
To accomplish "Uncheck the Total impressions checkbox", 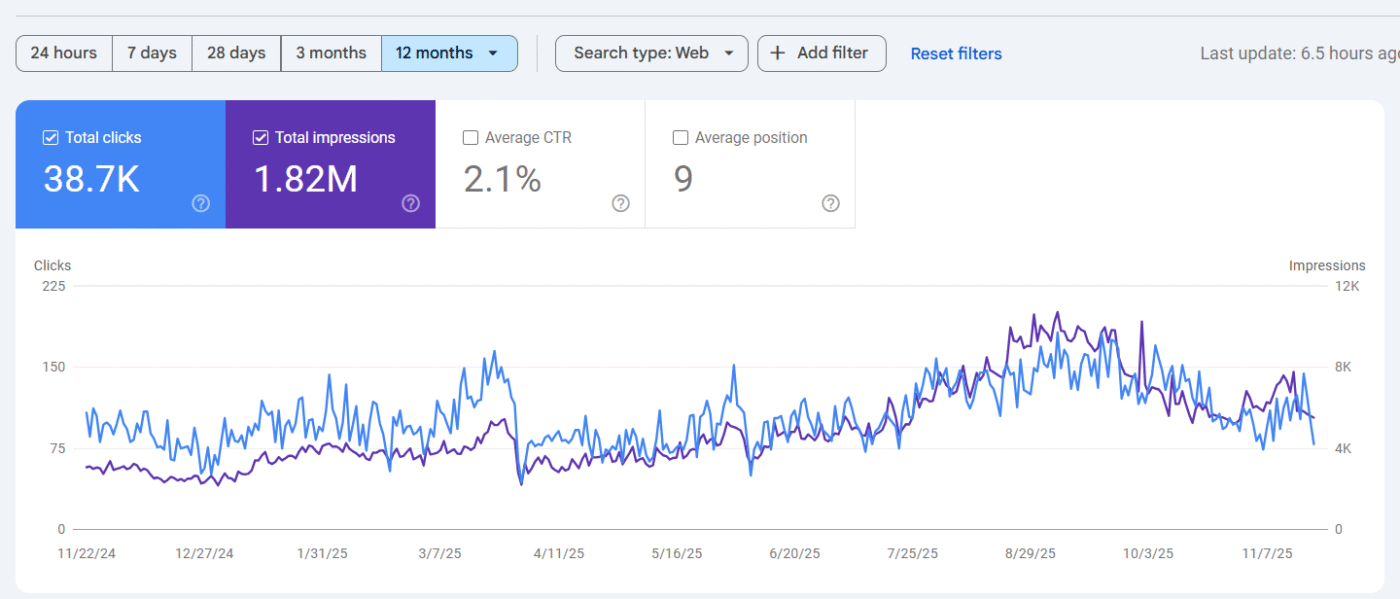I will tap(261, 138).
